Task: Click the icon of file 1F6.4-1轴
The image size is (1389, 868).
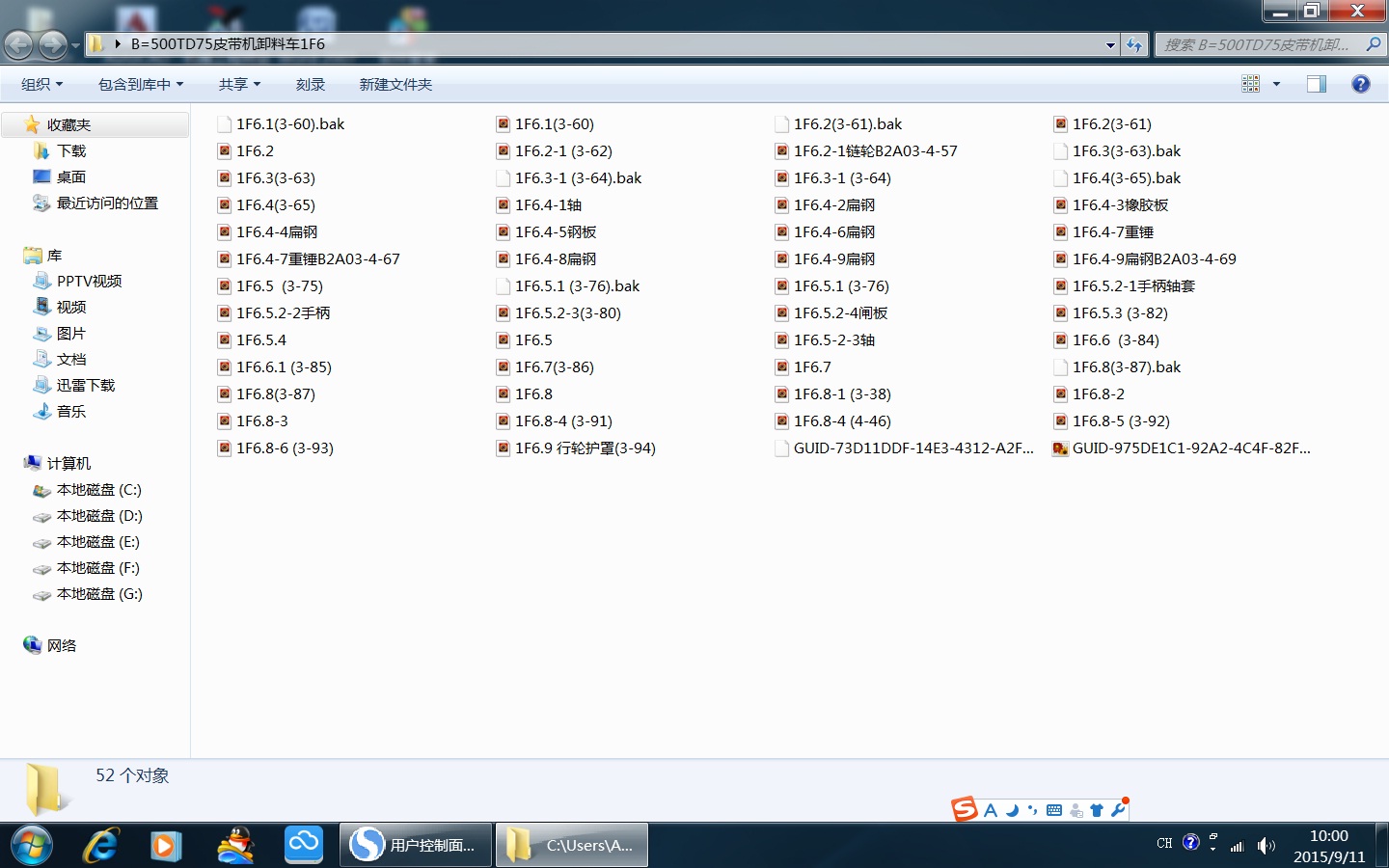Action: pos(504,204)
